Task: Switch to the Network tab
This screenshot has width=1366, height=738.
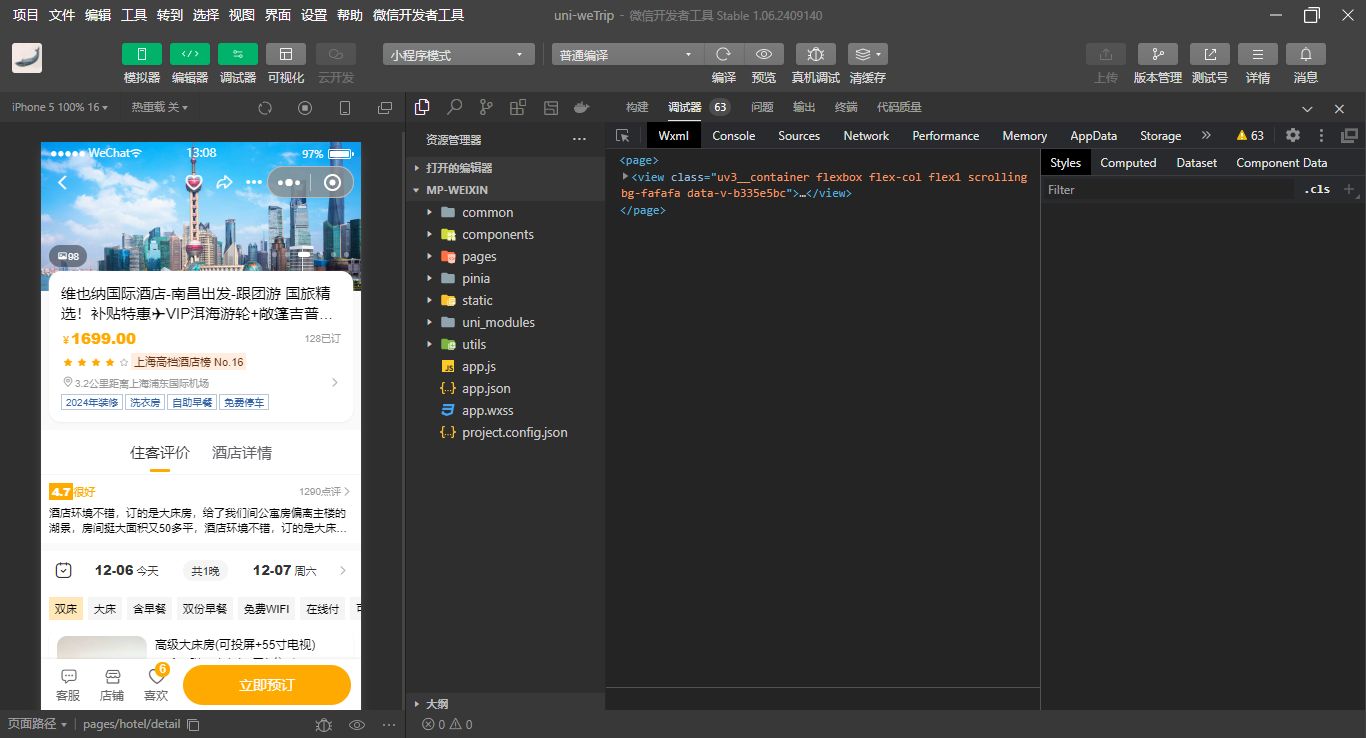Action: 866,136
